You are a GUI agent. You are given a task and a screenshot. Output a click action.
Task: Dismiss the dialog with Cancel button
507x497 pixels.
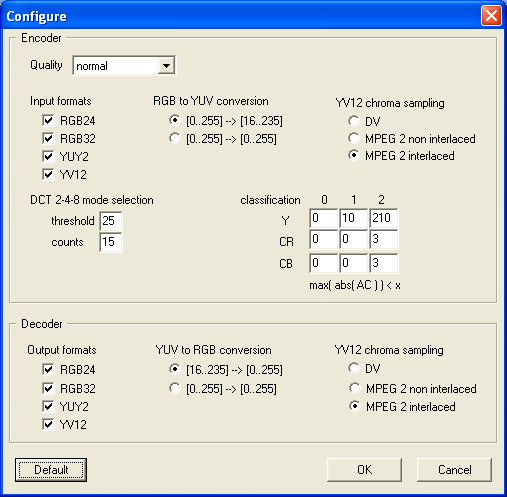click(454, 470)
